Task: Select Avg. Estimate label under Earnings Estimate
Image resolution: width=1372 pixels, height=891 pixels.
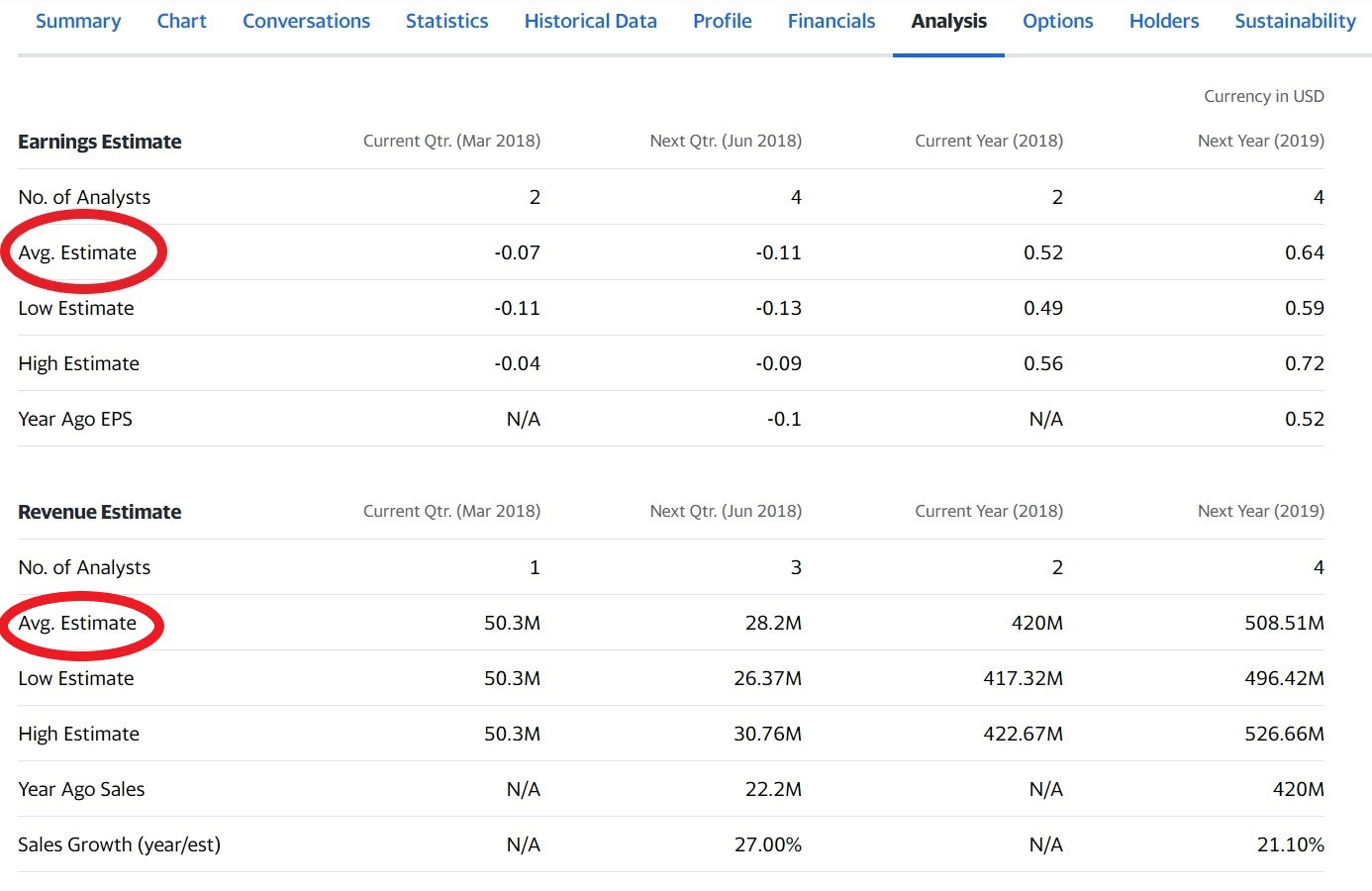Action: point(77,252)
